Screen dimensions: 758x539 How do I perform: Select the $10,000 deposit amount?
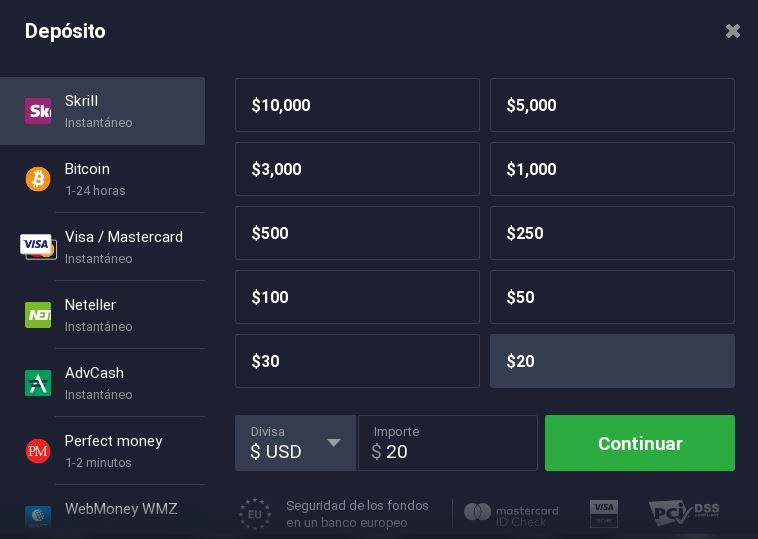tap(357, 105)
